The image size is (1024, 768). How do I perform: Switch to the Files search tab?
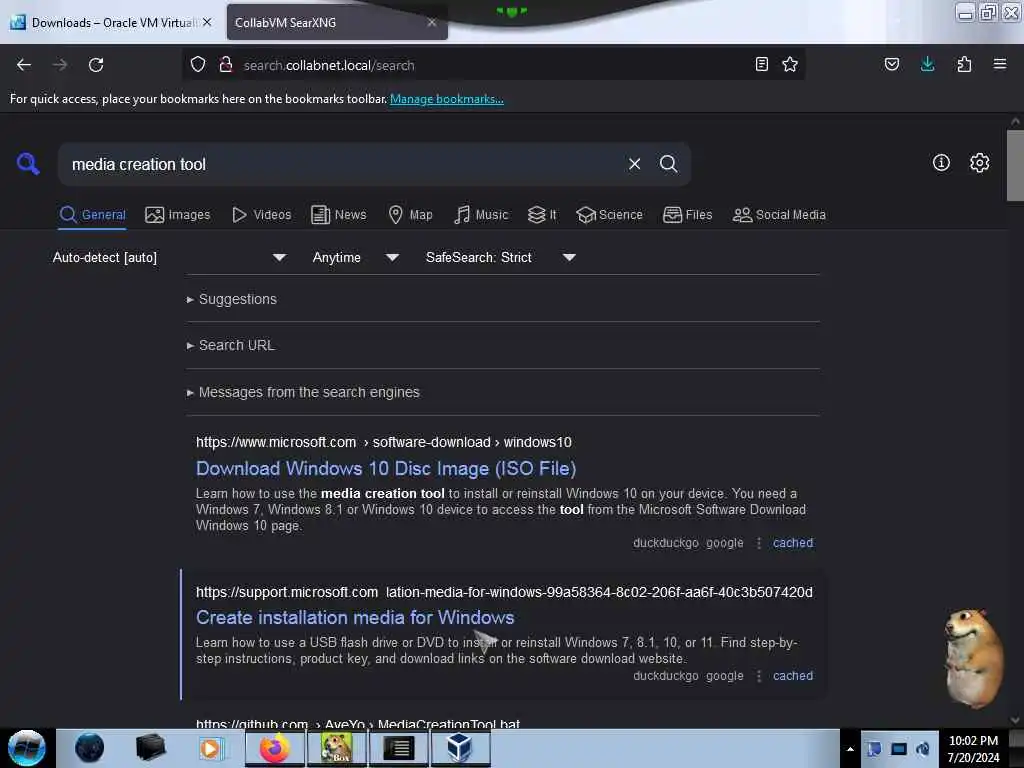(688, 215)
